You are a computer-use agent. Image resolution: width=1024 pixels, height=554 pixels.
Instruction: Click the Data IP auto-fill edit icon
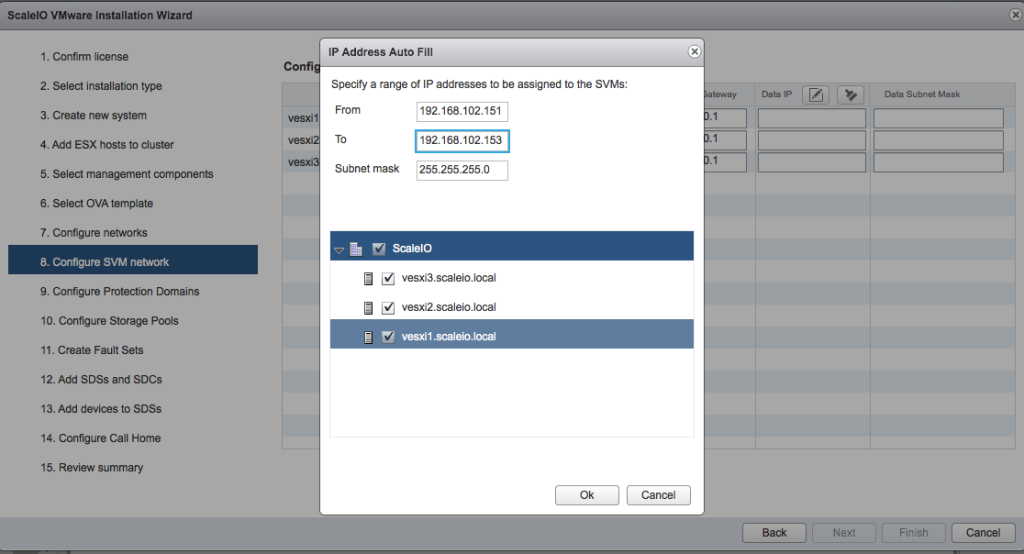click(x=817, y=95)
